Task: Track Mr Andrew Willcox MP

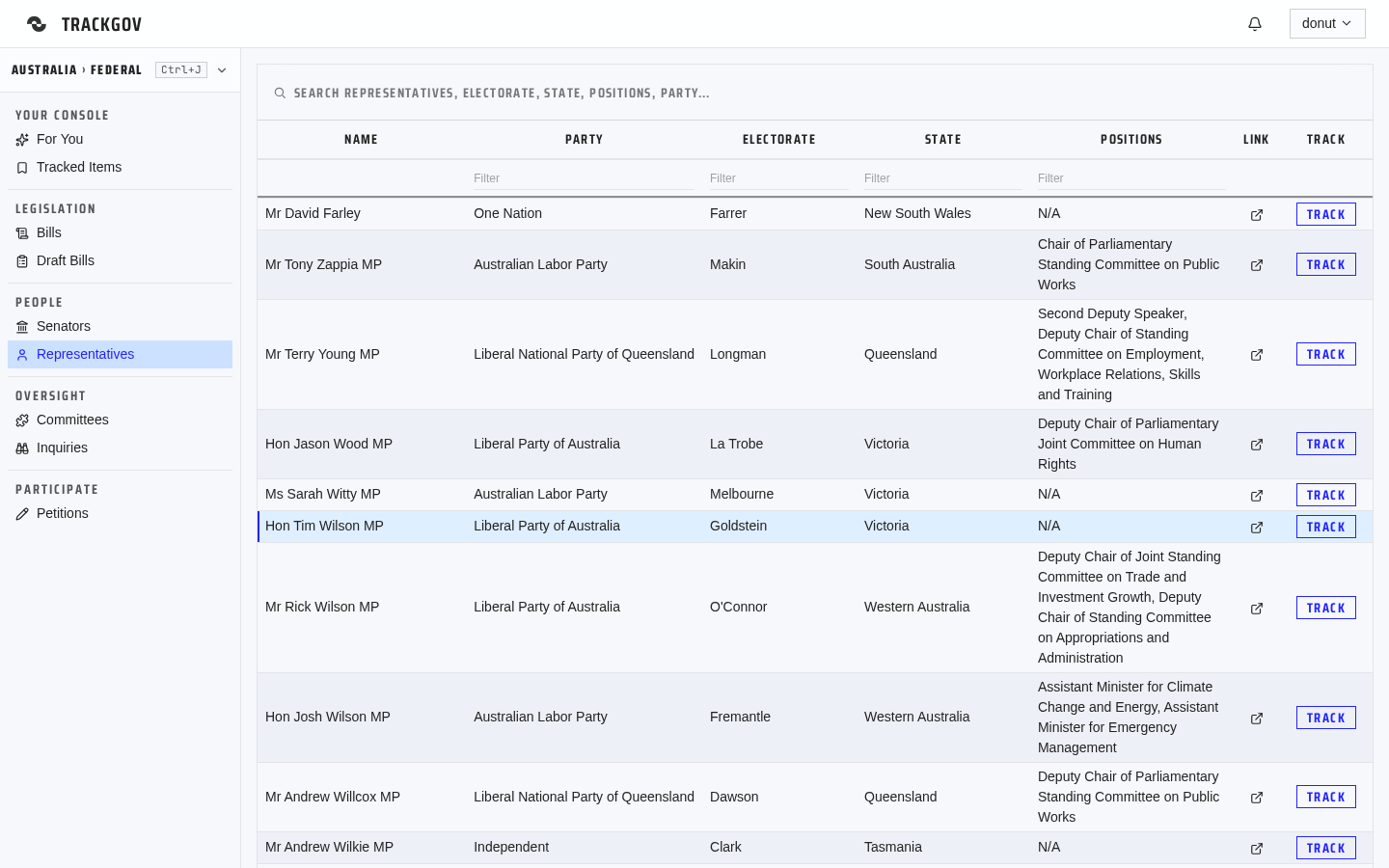Action: (x=1326, y=797)
